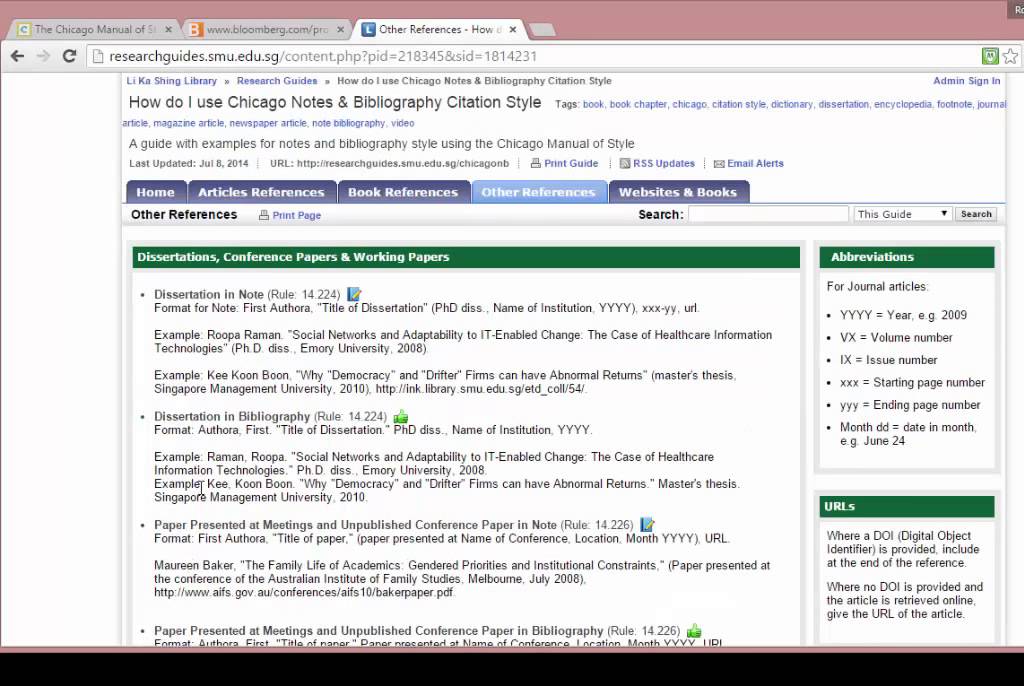Viewport: 1024px width, 686px height.
Task: Click the 'IX = Issue number' abbreviation line
Action: [x=889, y=360]
